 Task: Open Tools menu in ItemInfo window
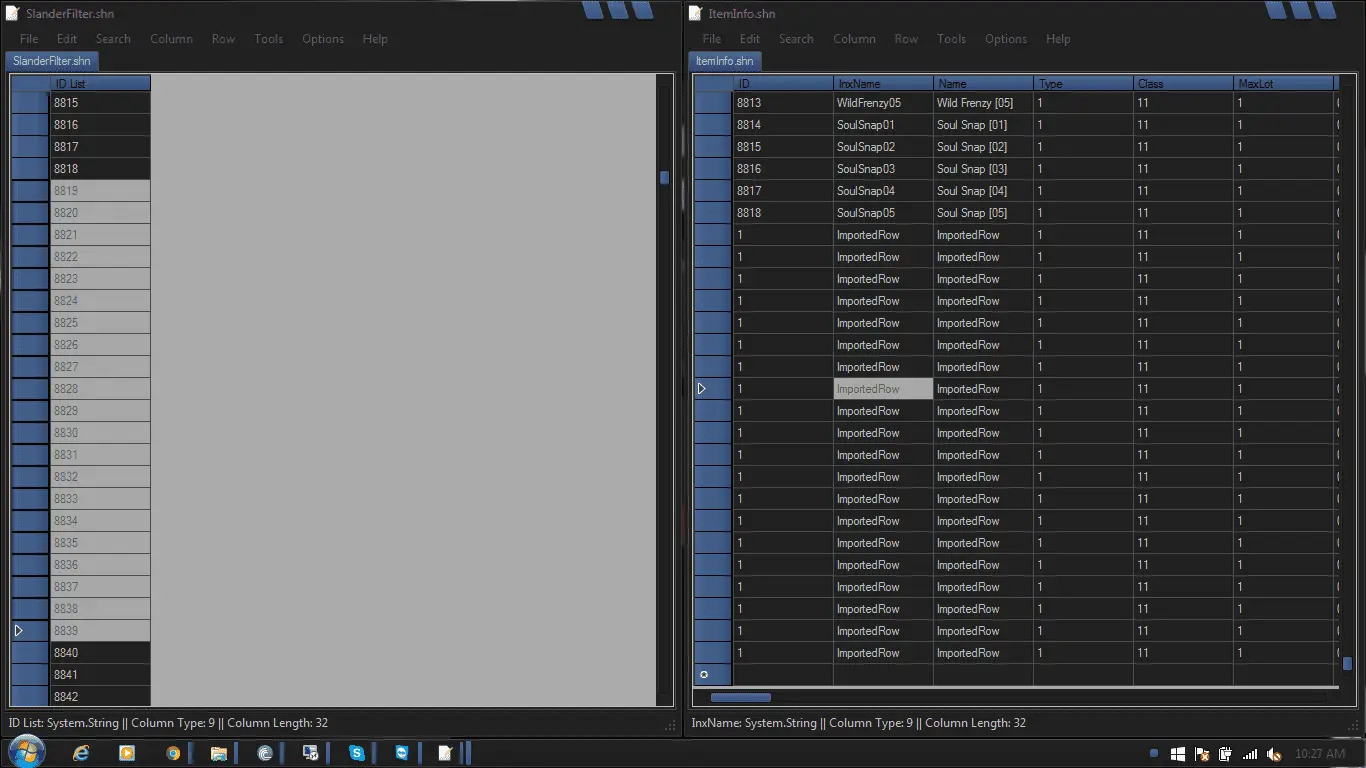point(951,39)
